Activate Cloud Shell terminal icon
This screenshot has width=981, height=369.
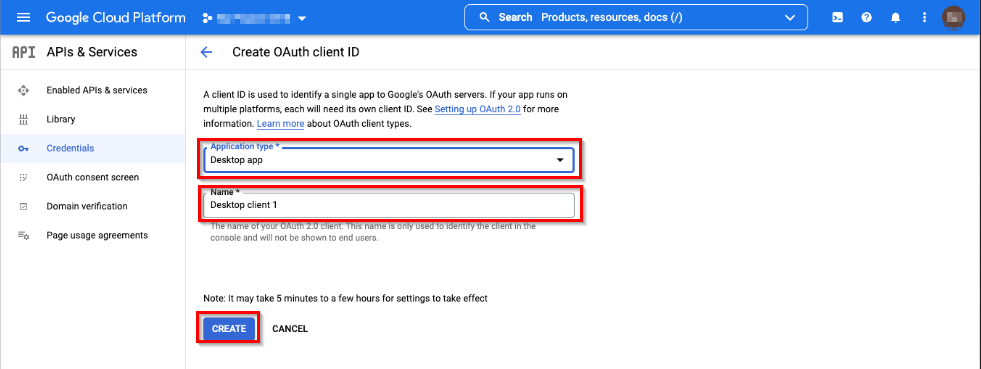837,18
